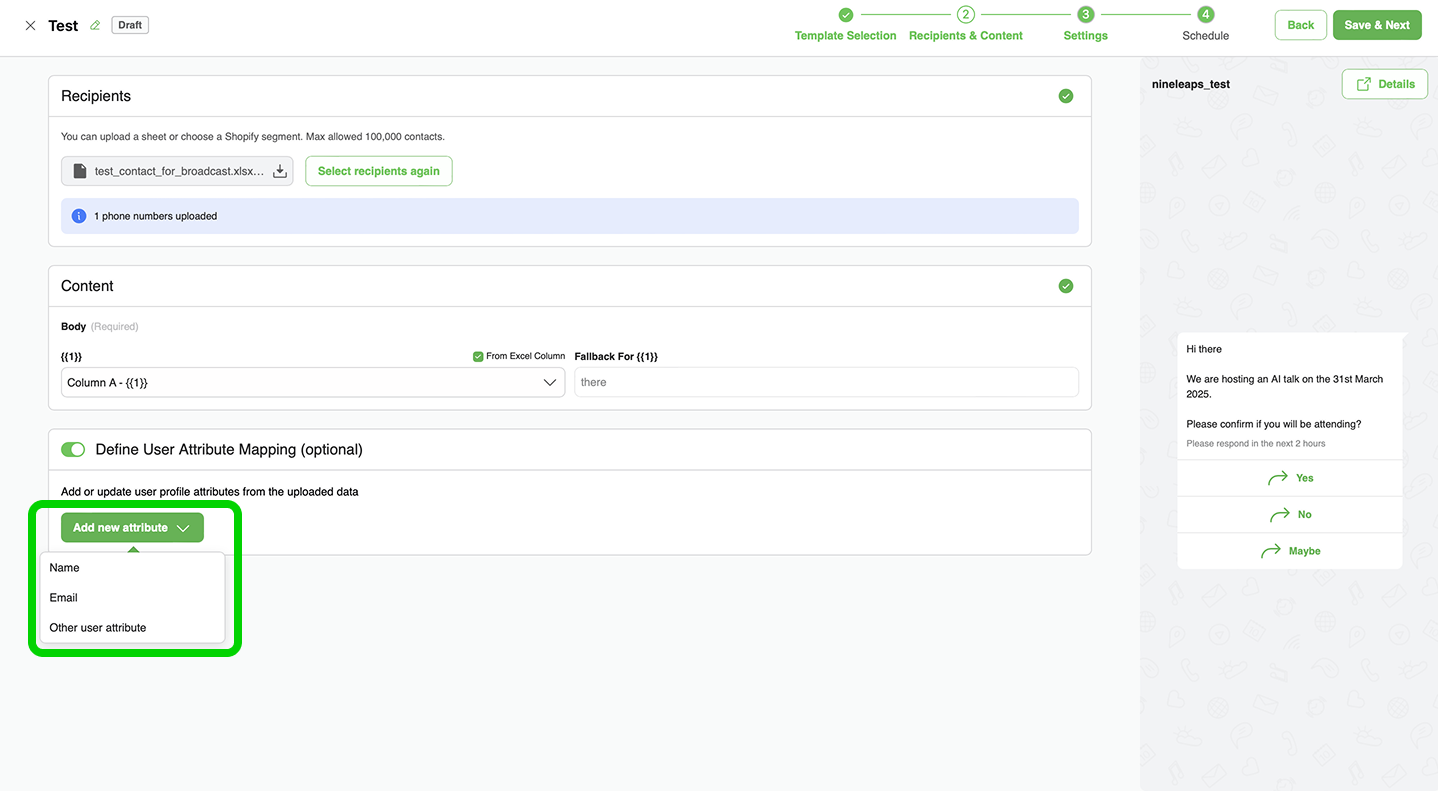Click the Schedule step 4 circle
This screenshot has height=791, width=1438.
click(1206, 15)
